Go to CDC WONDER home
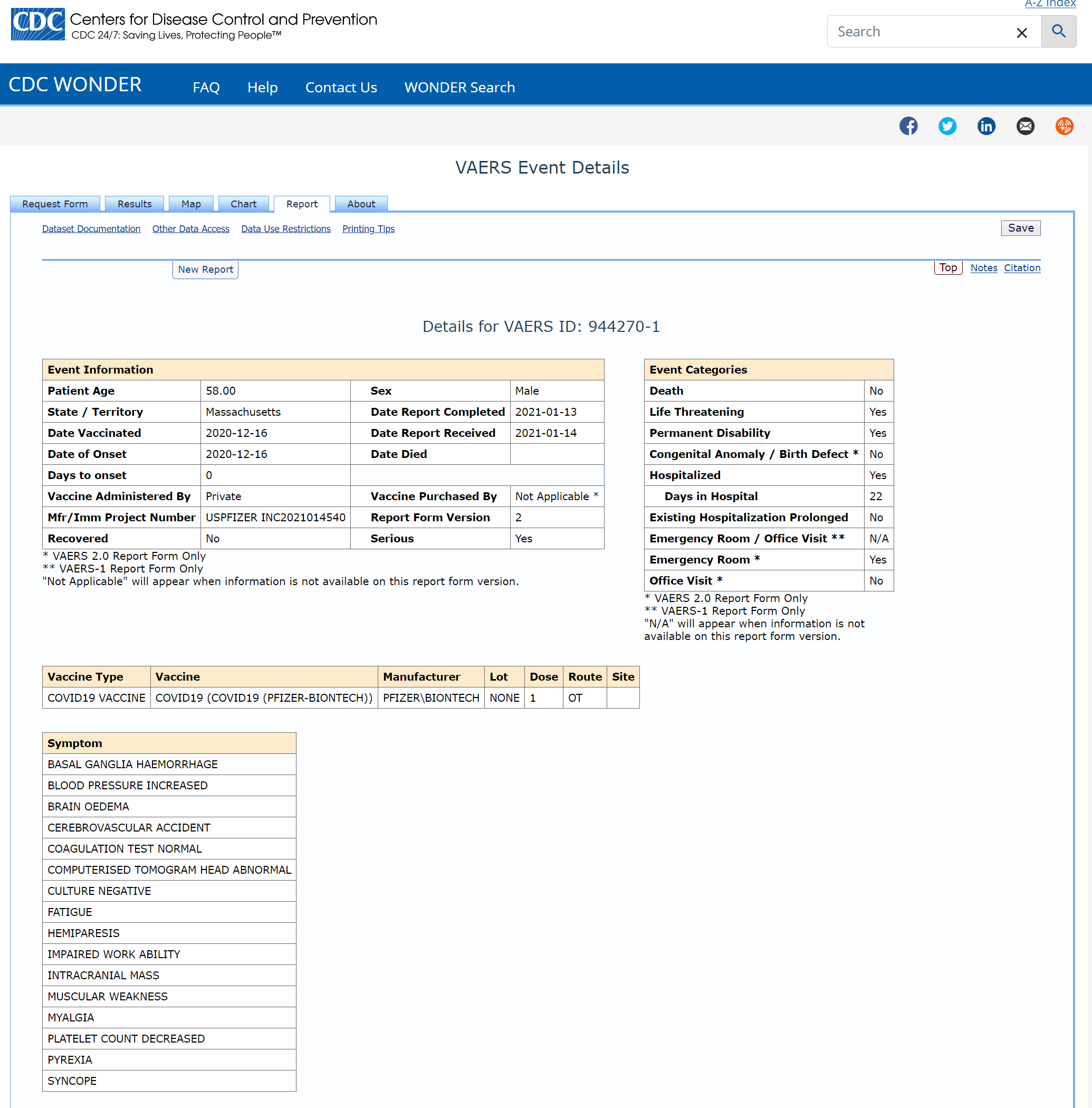Viewport: 1092px width, 1108px height. tap(75, 84)
